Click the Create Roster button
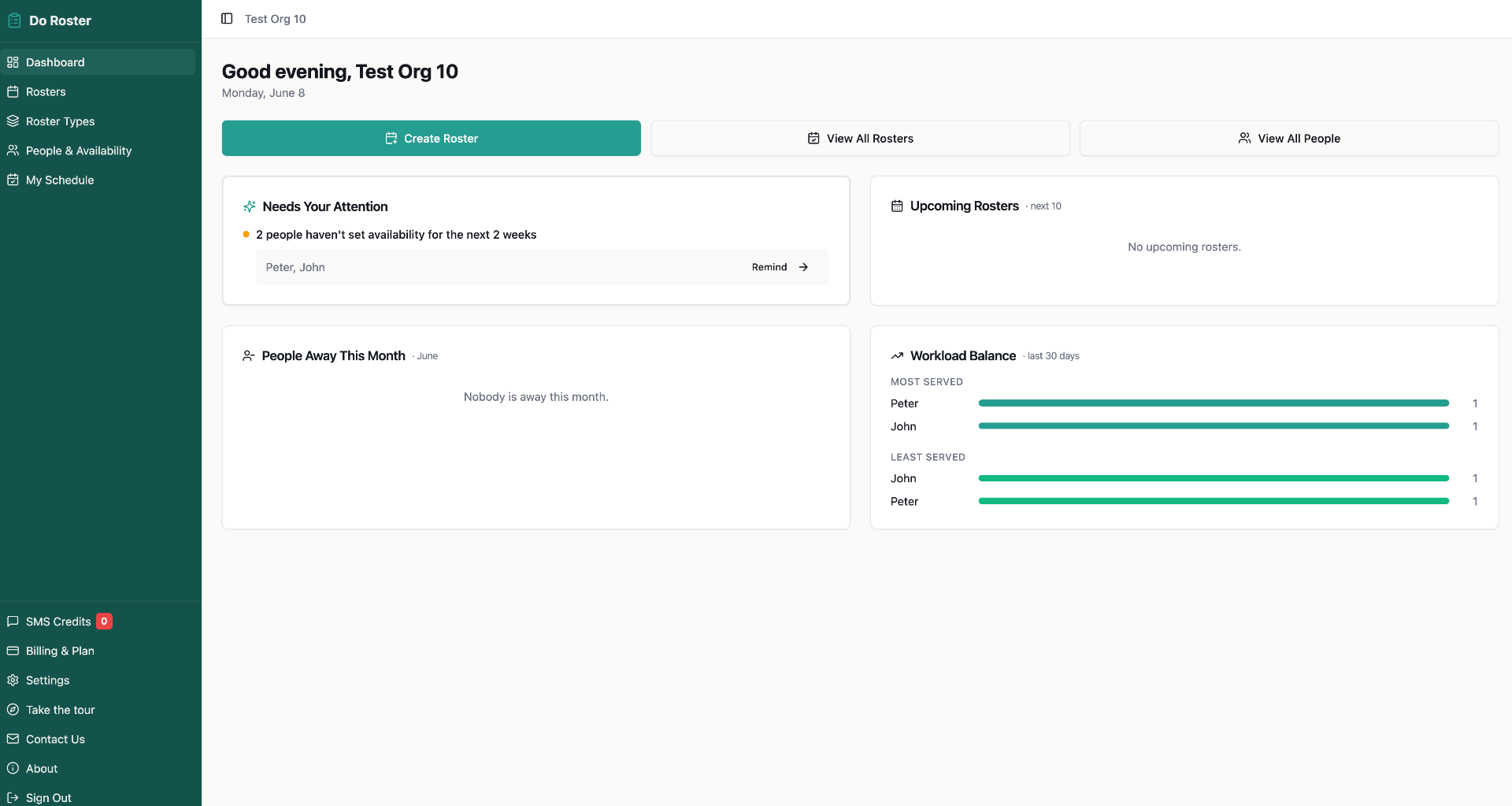Screen dimensions: 1512x806 tap(432, 139)
